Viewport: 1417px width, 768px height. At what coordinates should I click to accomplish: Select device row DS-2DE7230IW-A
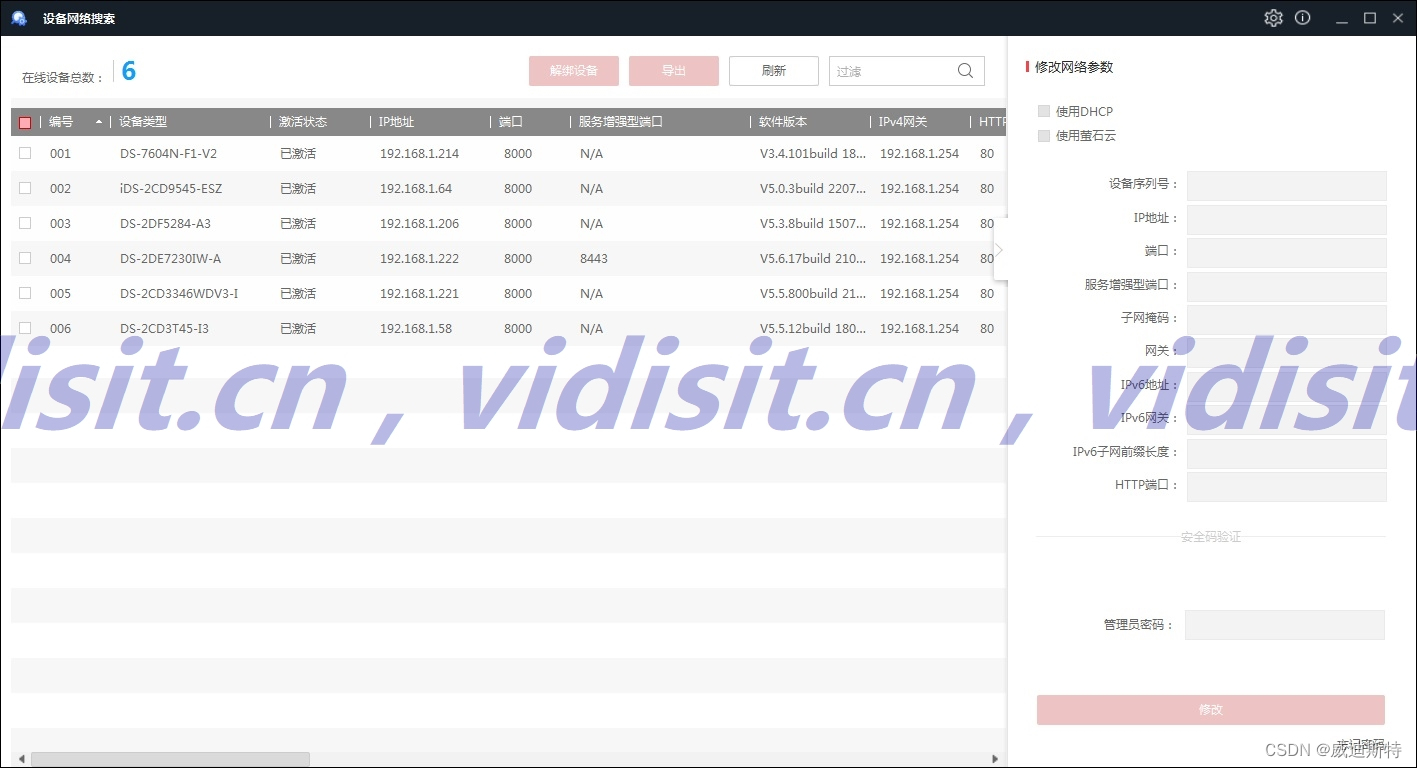(508, 258)
